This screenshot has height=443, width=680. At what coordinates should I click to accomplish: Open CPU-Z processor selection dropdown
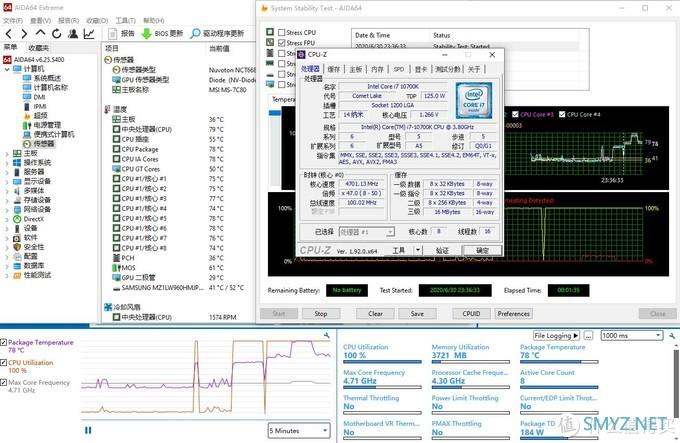click(366, 232)
